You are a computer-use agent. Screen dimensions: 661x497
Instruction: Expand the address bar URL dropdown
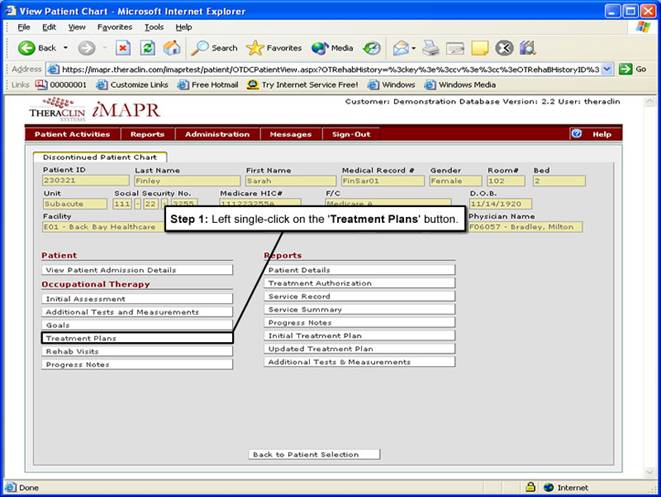pyautogui.click(x=608, y=69)
